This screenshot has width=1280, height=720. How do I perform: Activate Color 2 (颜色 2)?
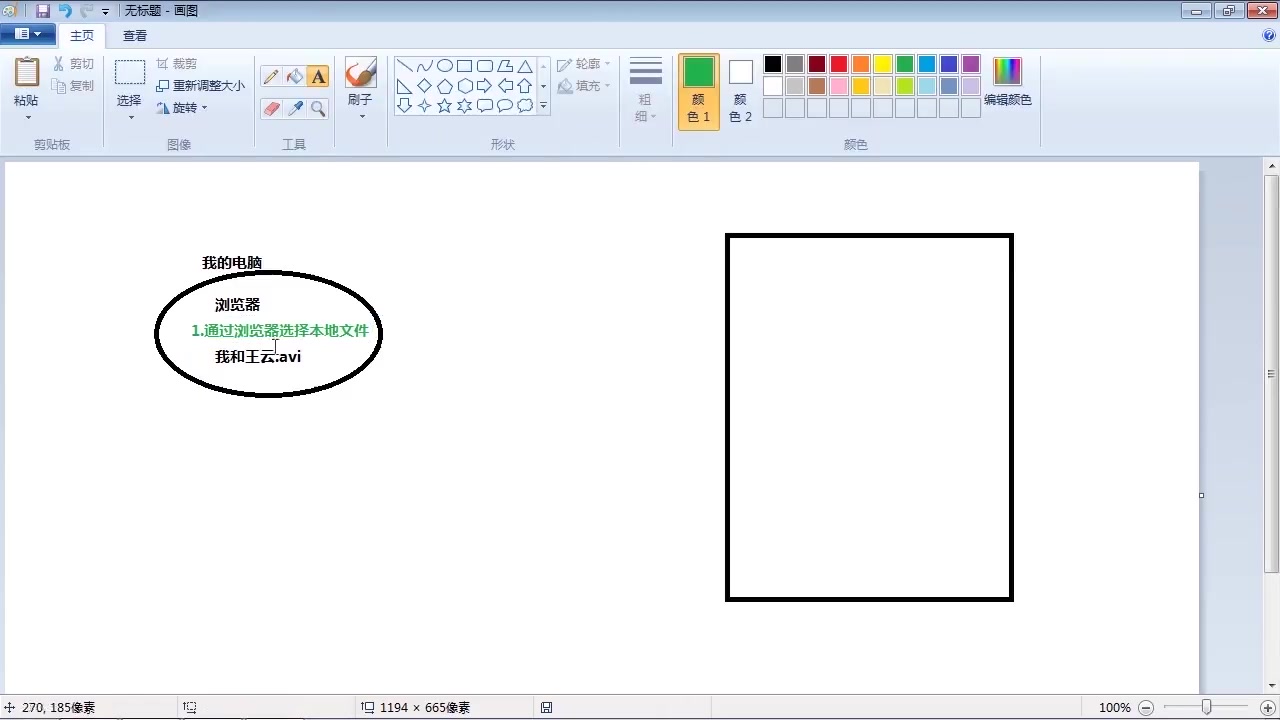(741, 91)
